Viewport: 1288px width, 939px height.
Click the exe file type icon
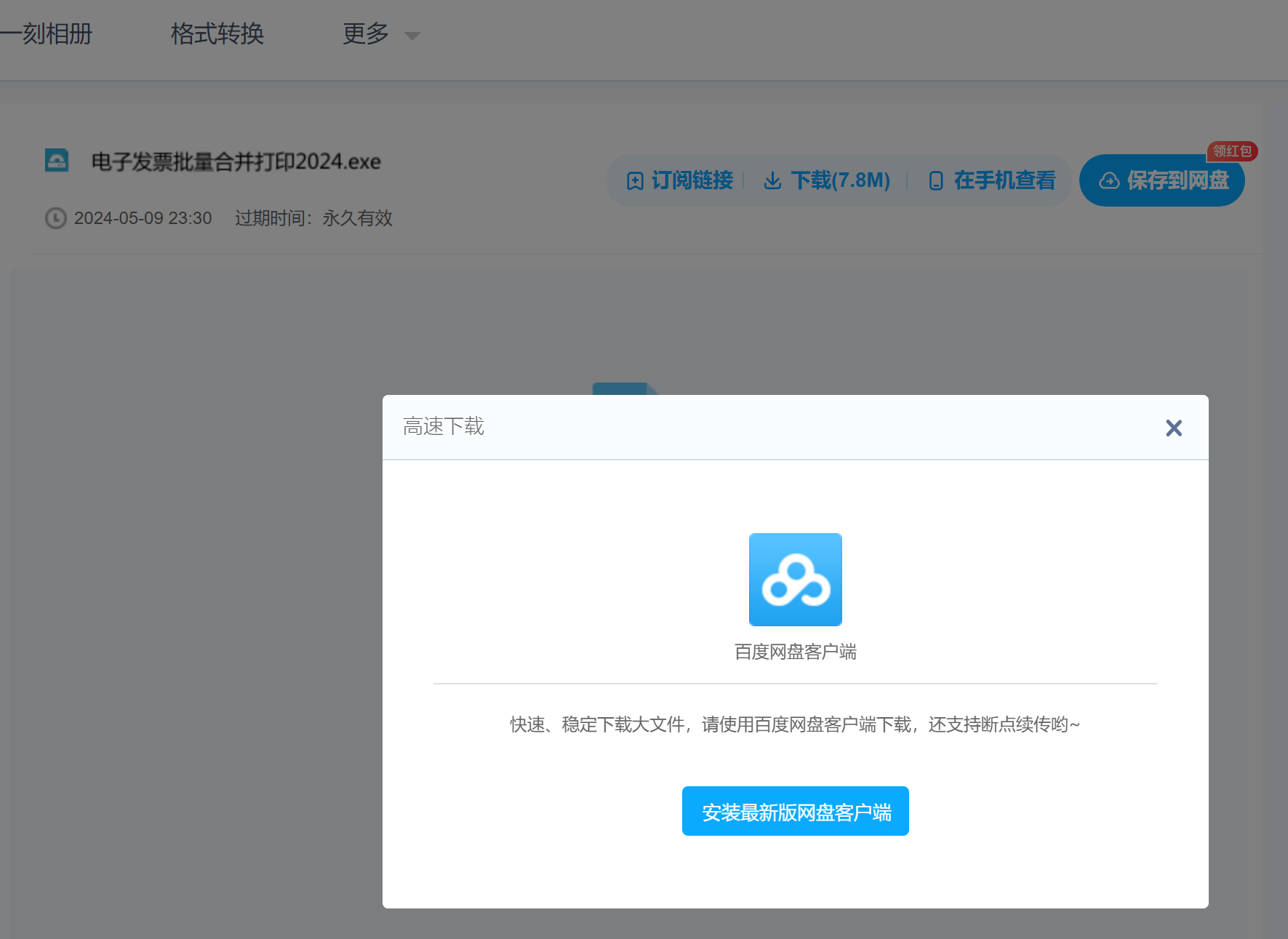(x=57, y=160)
